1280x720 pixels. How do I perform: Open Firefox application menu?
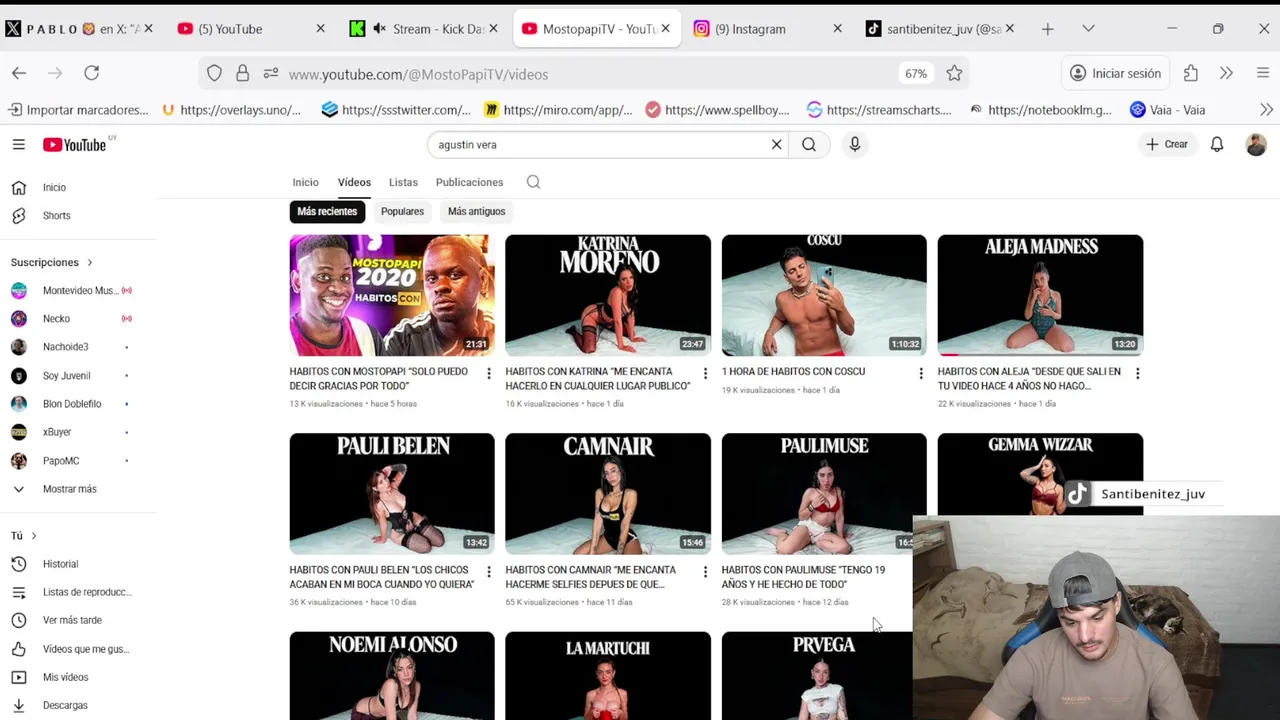coord(1262,73)
